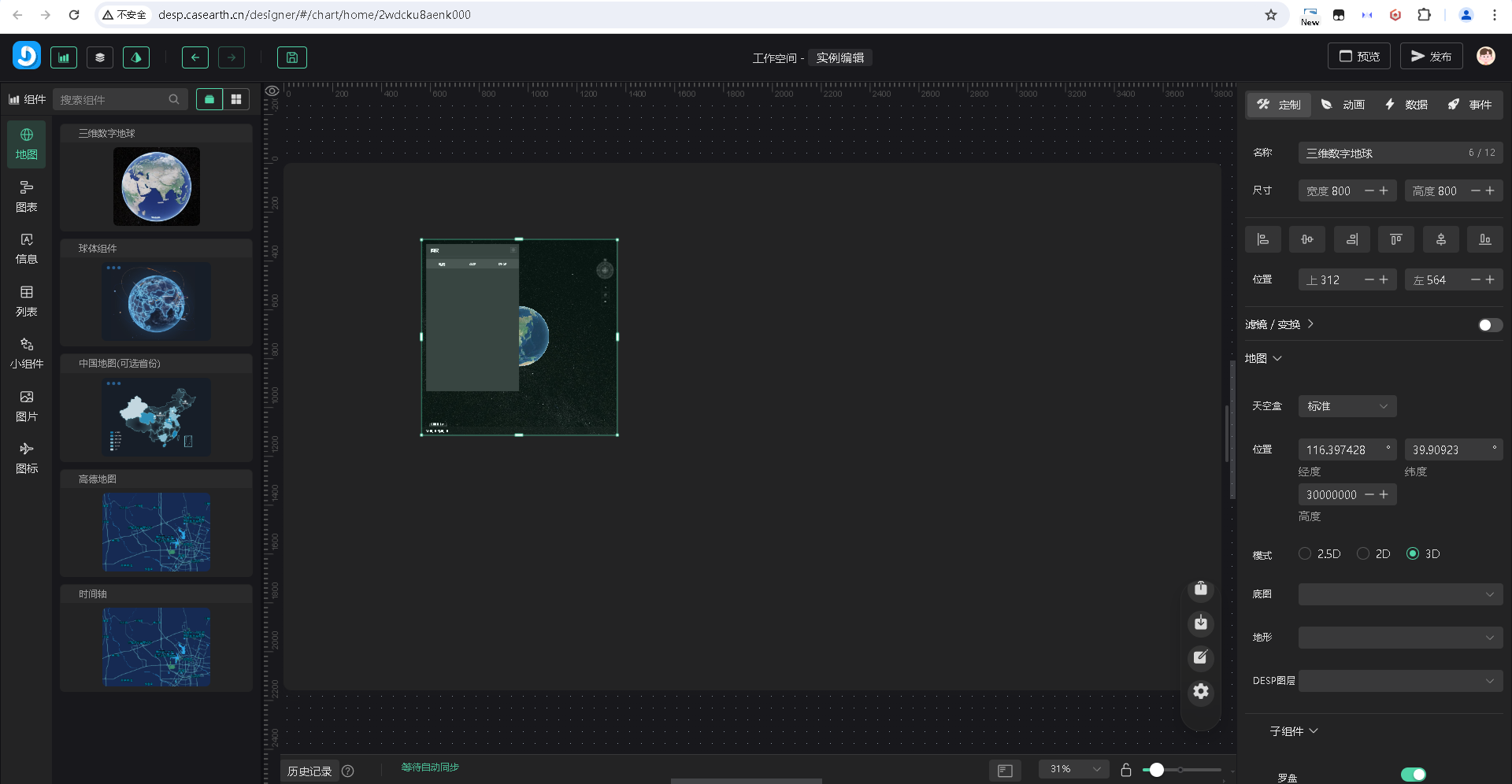Click the align left icon

click(1262, 239)
